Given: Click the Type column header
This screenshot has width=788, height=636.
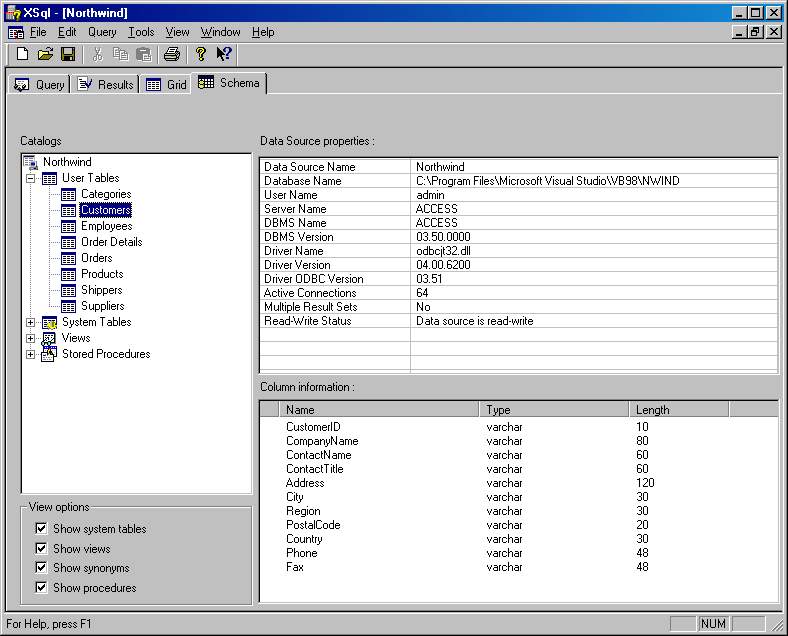Looking at the screenshot, I should (x=554, y=410).
